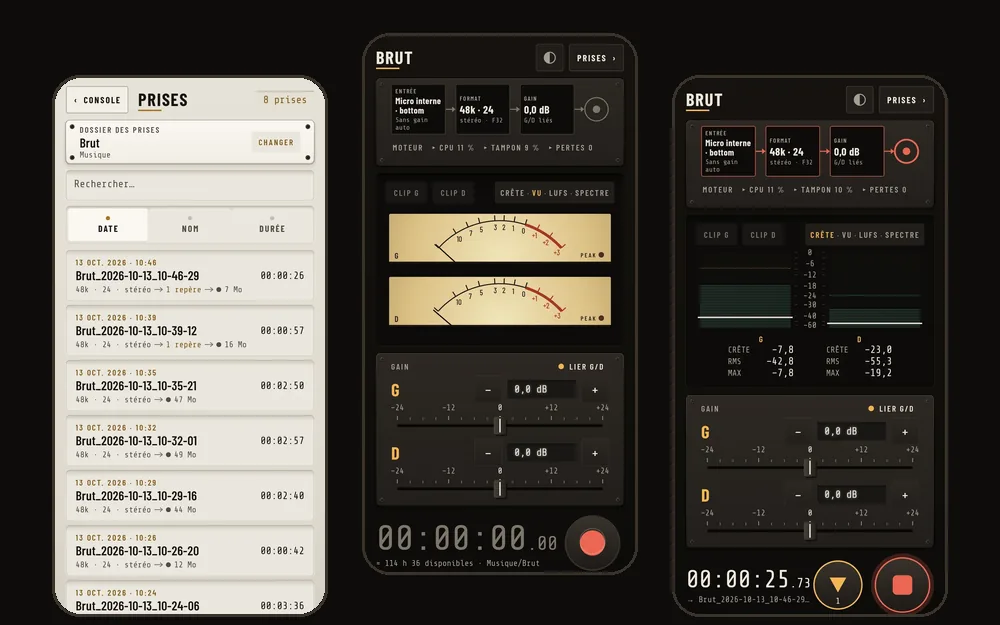This screenshot has width=1000, height=625.
Task: Open the take Brut_2026-10-13_10-46-29
Action: (x=190, y=276)
